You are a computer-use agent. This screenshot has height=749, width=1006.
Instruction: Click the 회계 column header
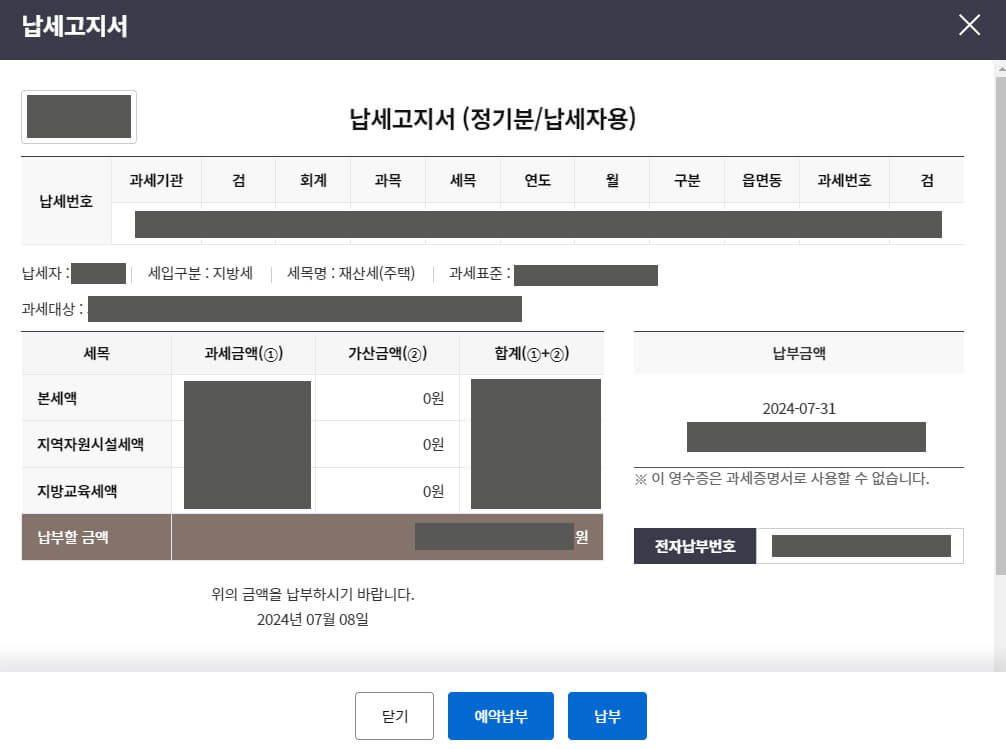(x=312, y=181)
